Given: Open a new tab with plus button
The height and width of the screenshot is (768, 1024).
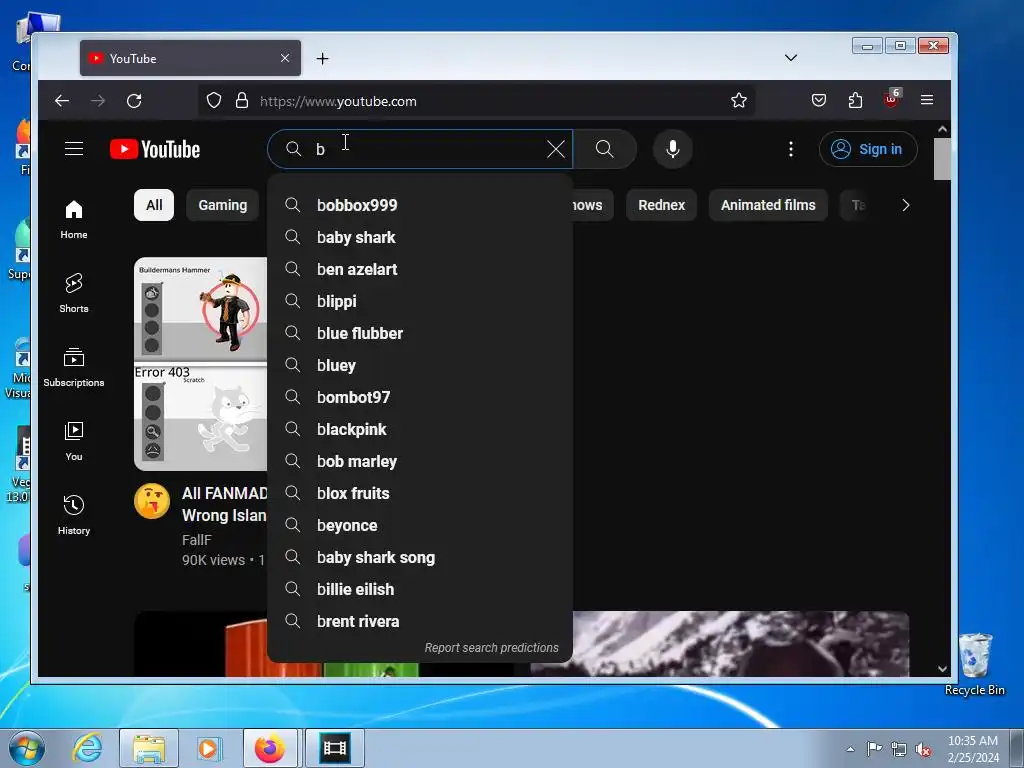Looking at the screenshot, I should click(x=322, y=59).
